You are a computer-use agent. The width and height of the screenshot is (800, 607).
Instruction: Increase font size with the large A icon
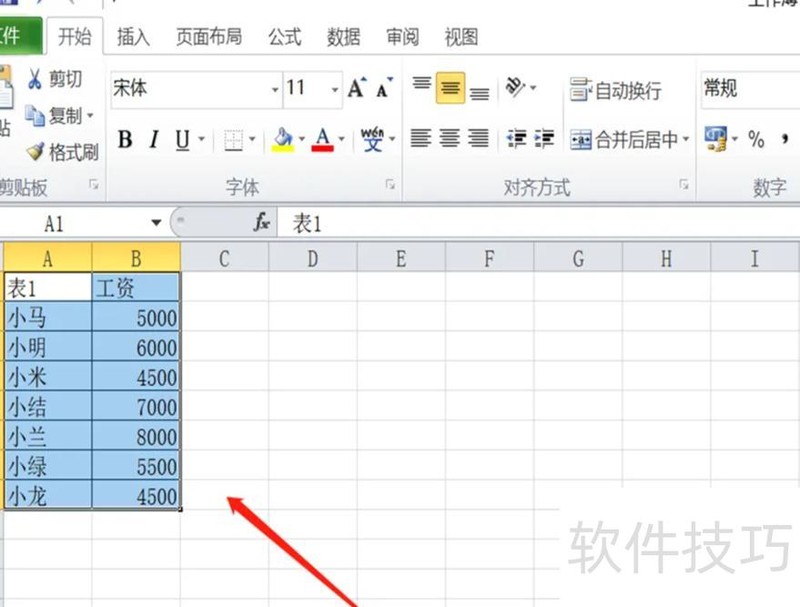[x=357, y=88]
